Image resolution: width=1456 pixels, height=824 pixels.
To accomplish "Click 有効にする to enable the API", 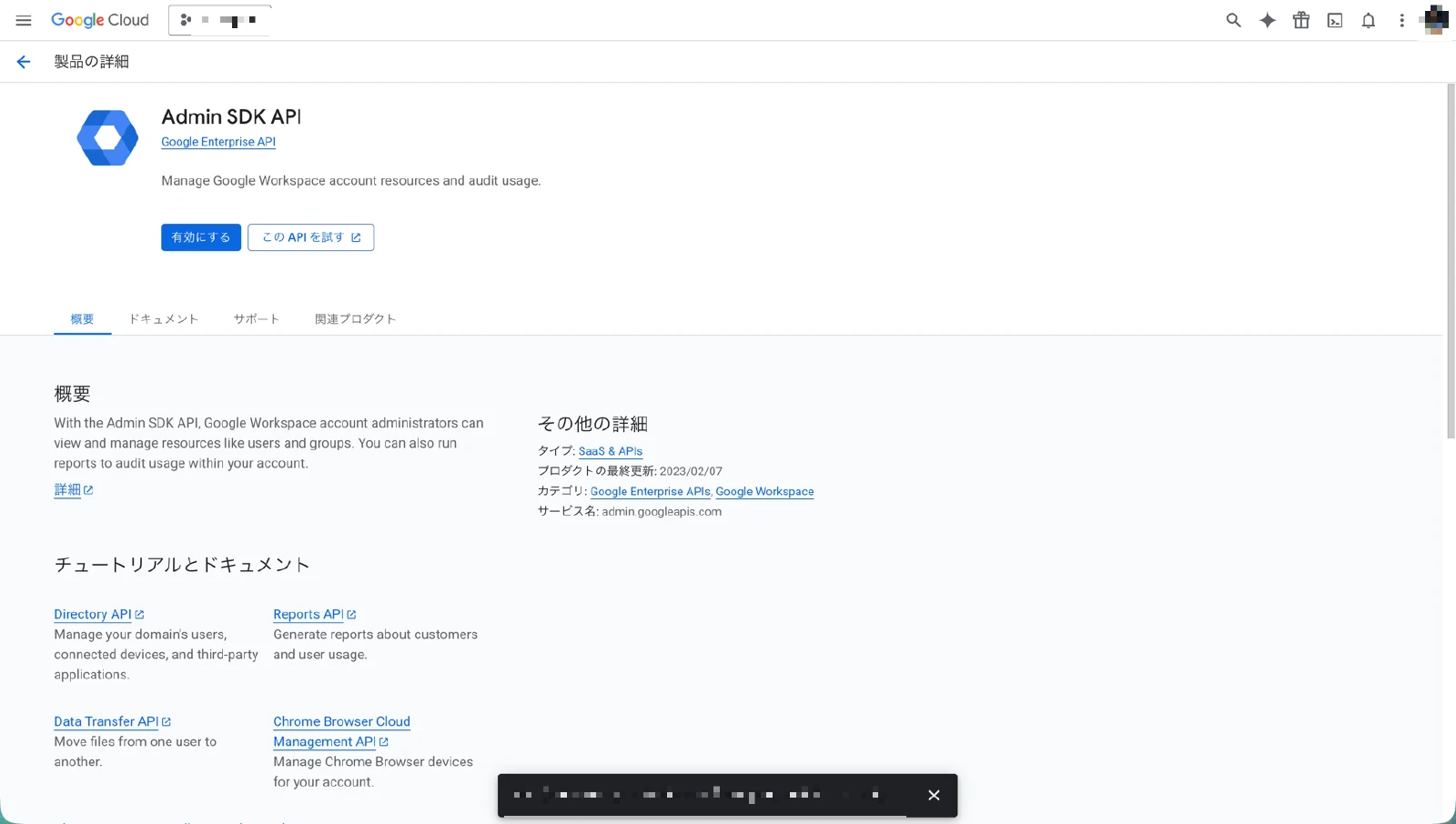I will pyautogui.click(x=200, y=236).
